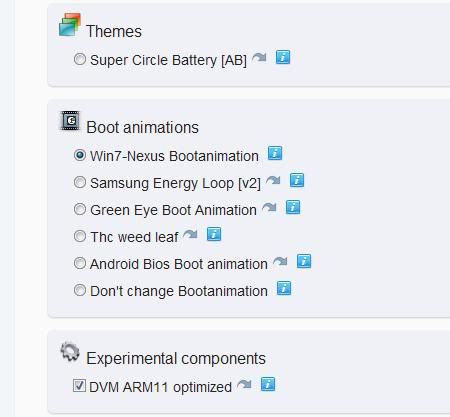
Task: Open info icon for Super Circle Battery
Action: click(x=283, y=57)
